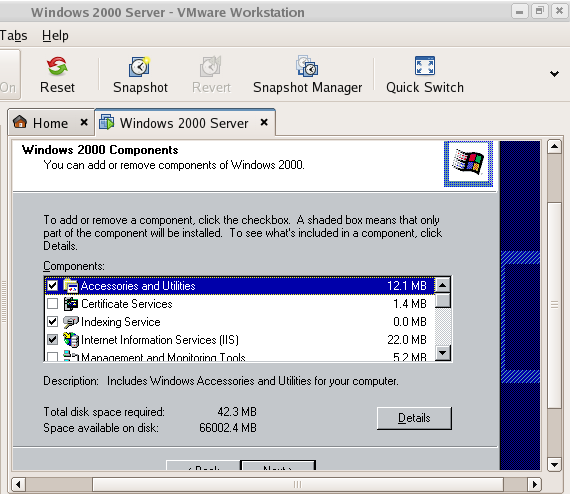Take a Snapshot from toolbar
The width and height of the screenshot is (570, 494).
[140, 75]
